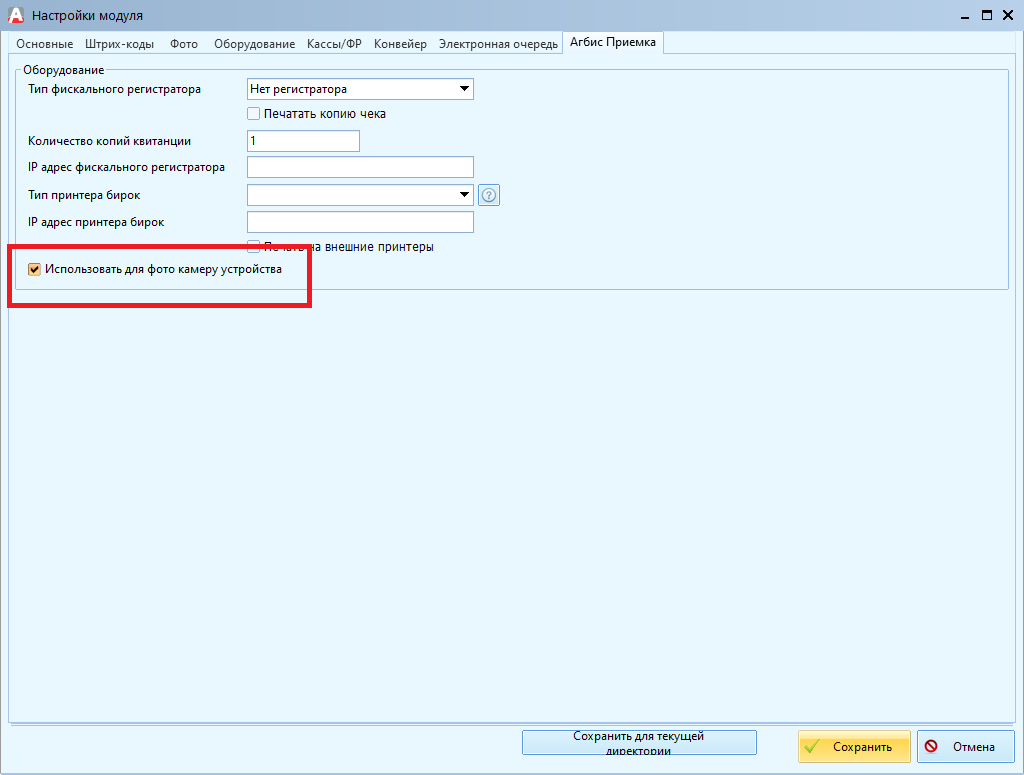Toggle the external printers checkbox
This screenshot has width=1024, height=775.
tap(253, 247)
